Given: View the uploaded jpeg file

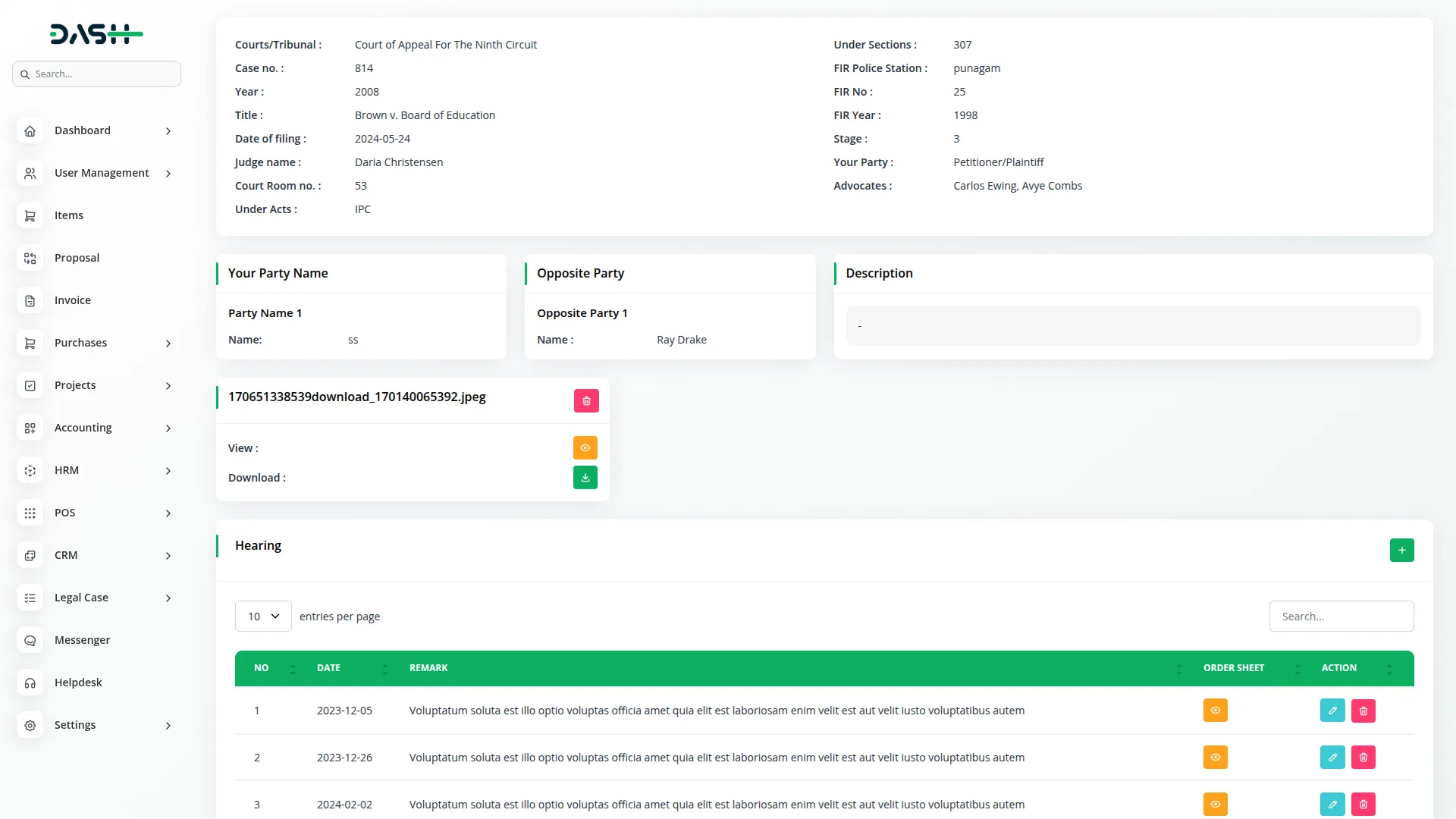Looking at the screenshot, I should coord(585,447).
